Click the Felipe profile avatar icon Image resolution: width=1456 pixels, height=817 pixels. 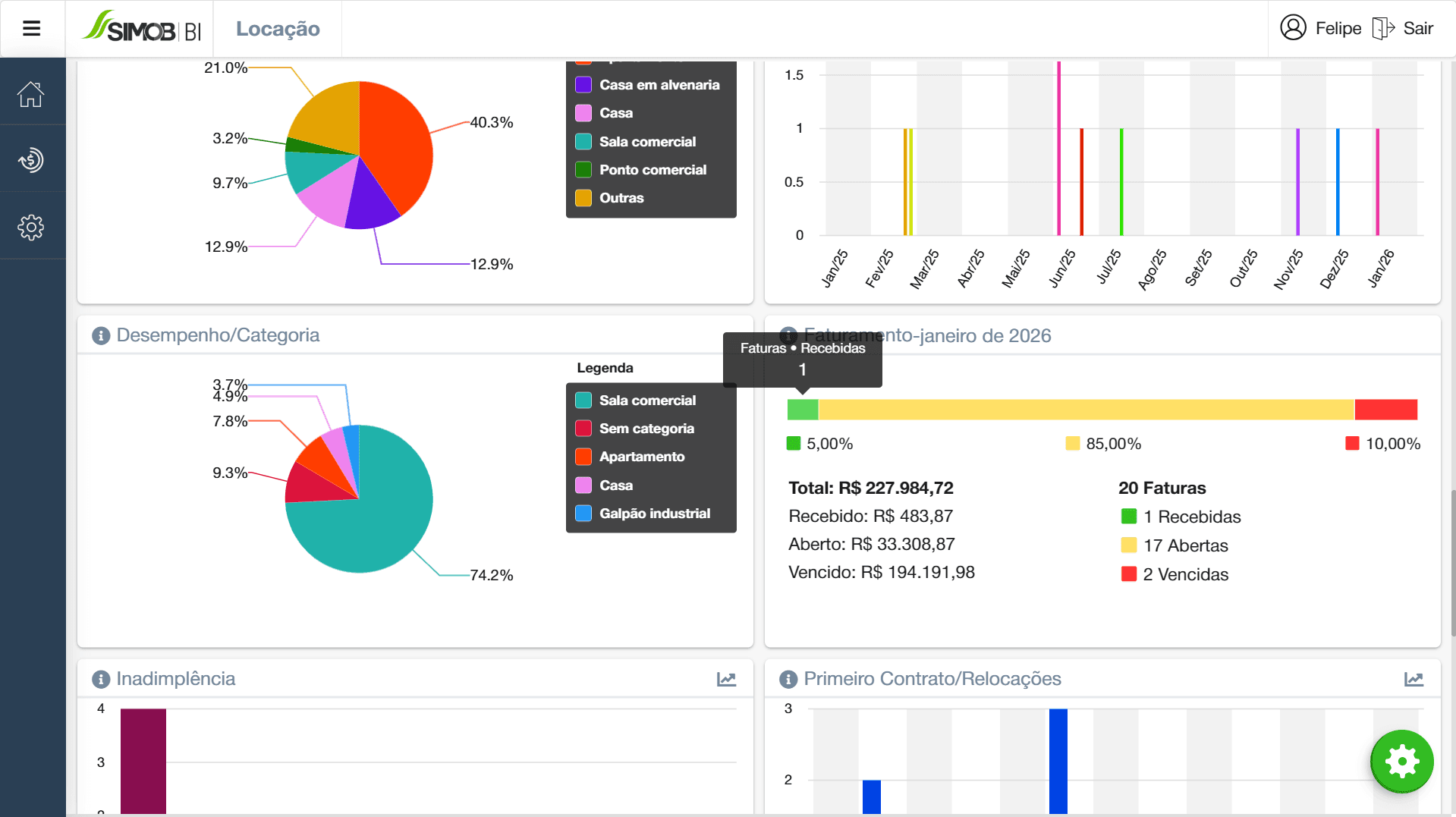click(x=1293, y=28)
